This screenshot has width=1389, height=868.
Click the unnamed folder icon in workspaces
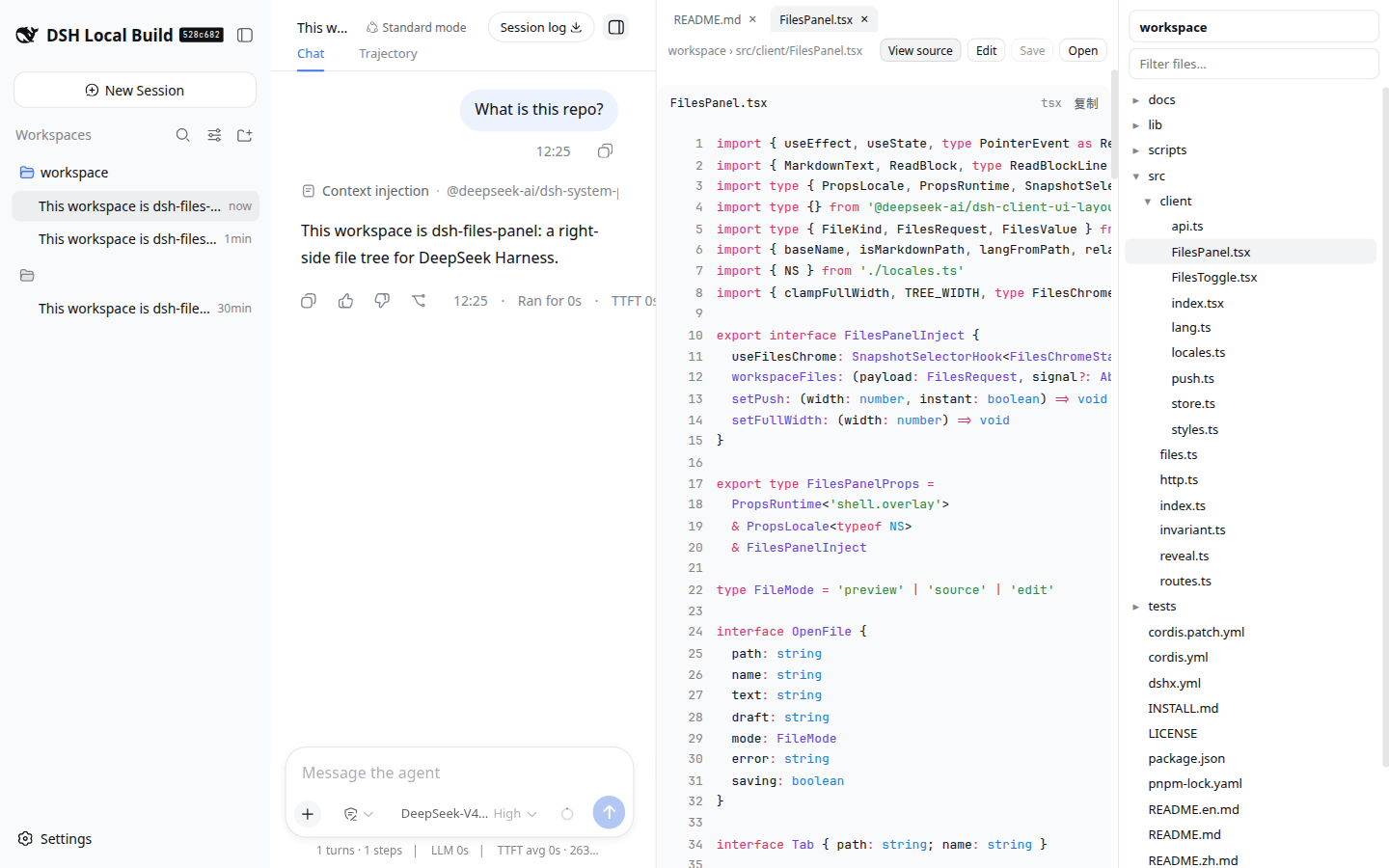point(27,276)
